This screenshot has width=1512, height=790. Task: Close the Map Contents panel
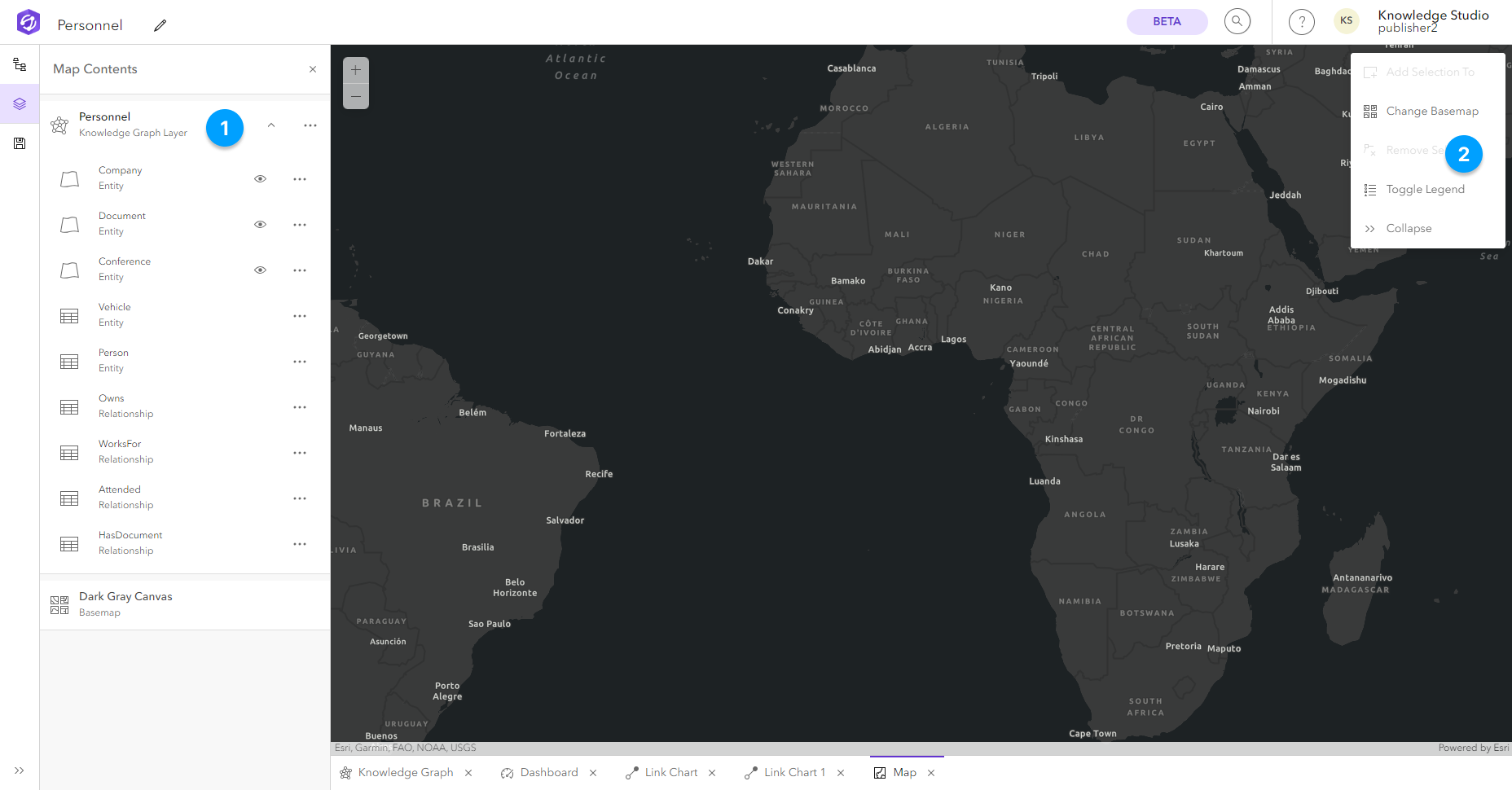313,69
